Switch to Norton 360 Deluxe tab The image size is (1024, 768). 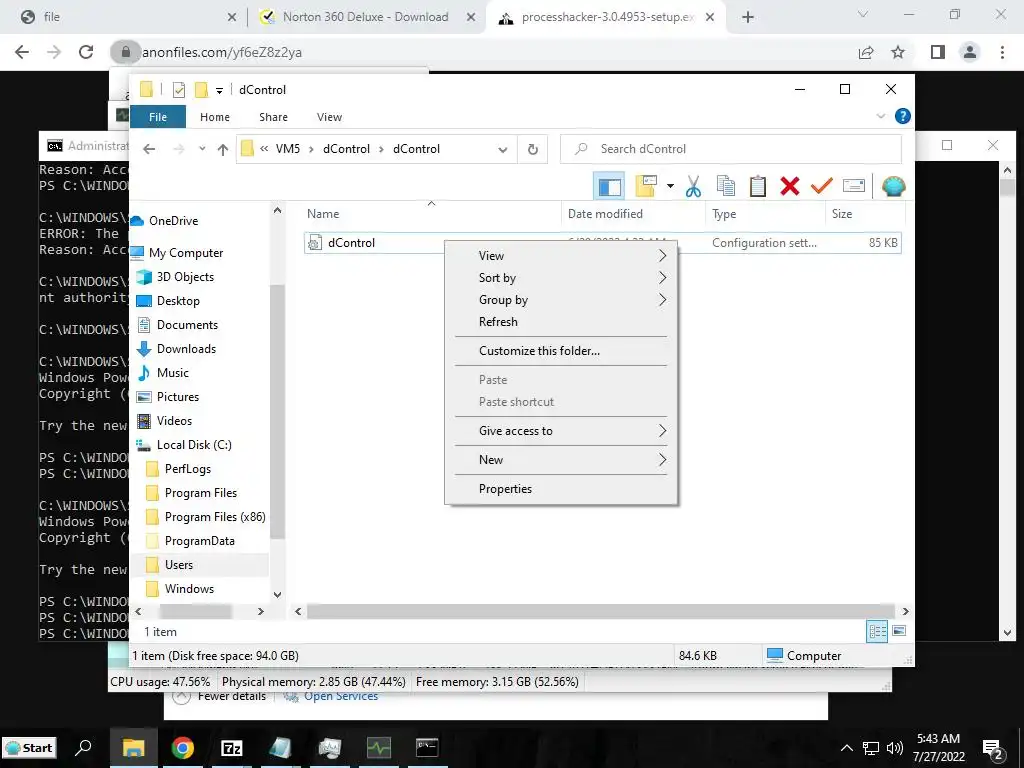tap(366, 17)
